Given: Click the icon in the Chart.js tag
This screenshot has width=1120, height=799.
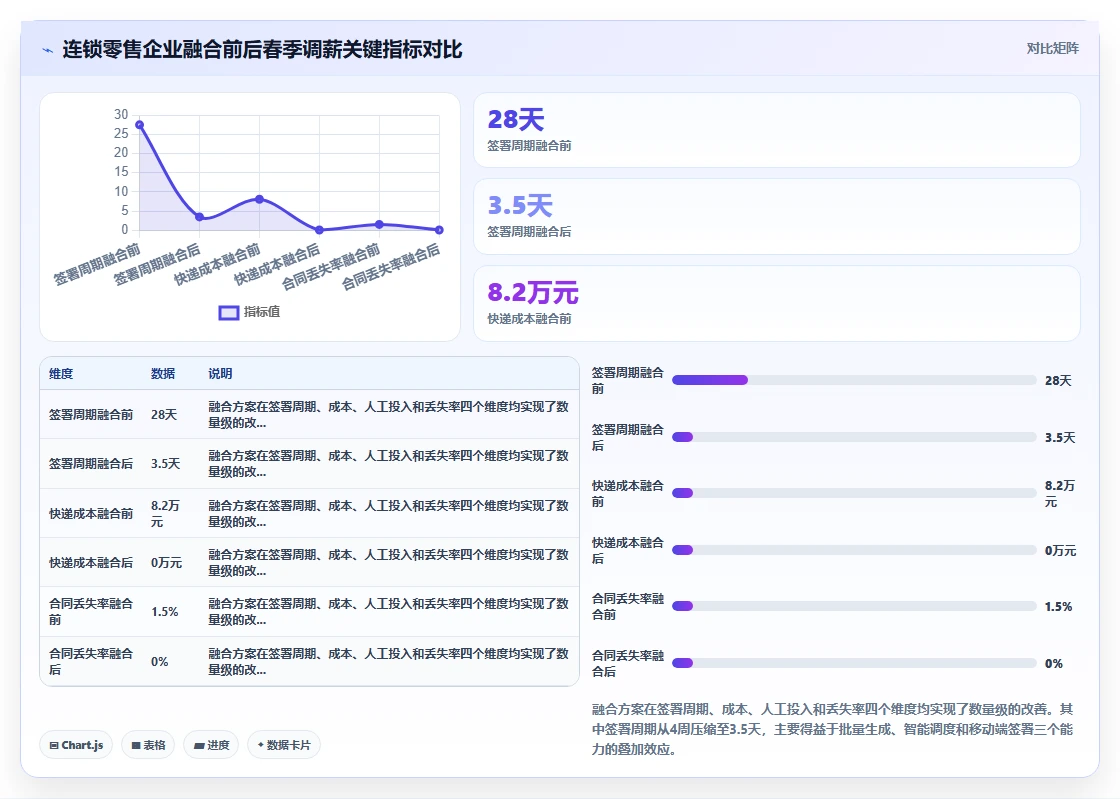Looking at the screenshot, I should click(x=54, y=745).
